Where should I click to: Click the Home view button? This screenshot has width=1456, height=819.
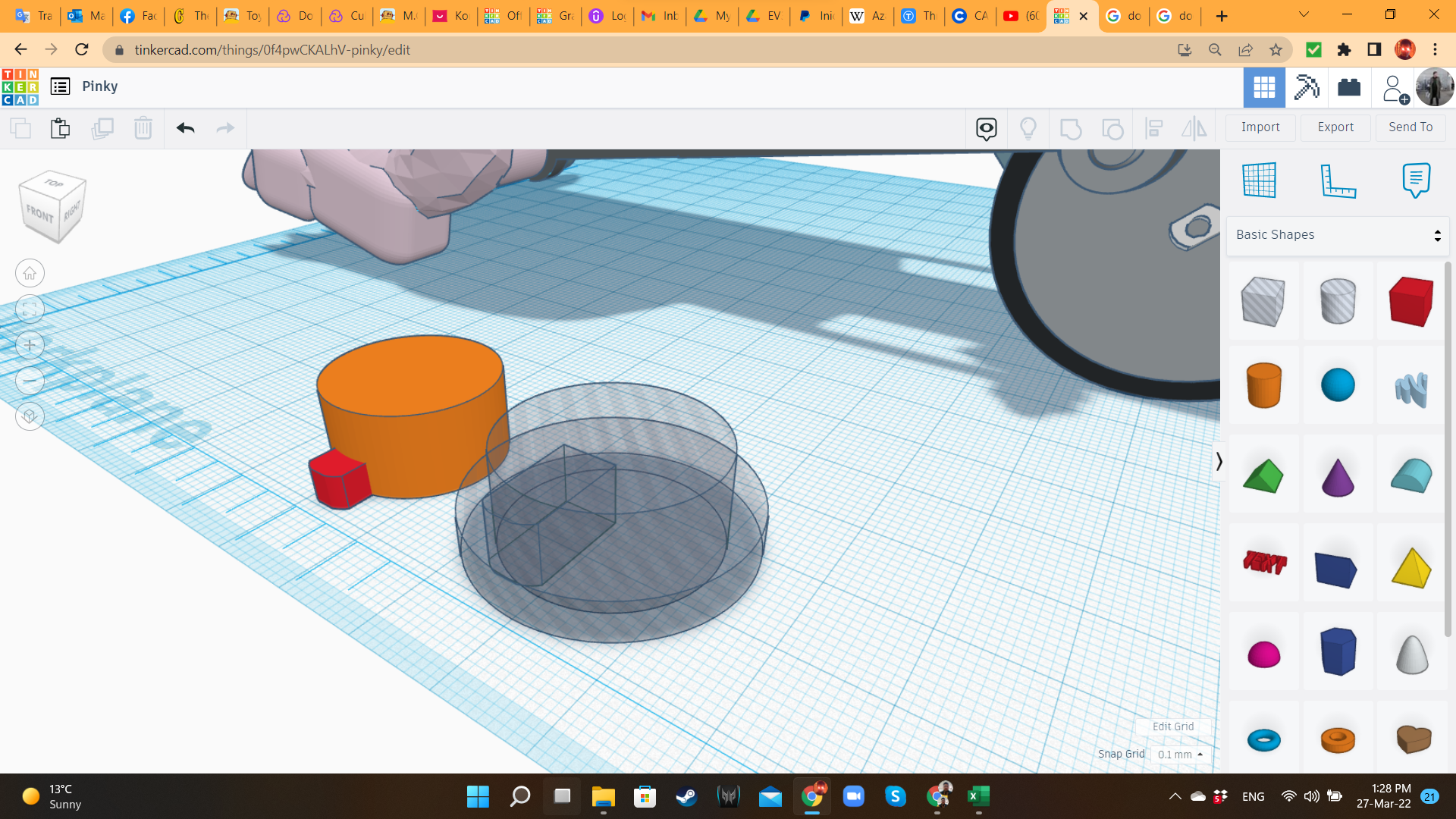[30, 273]
